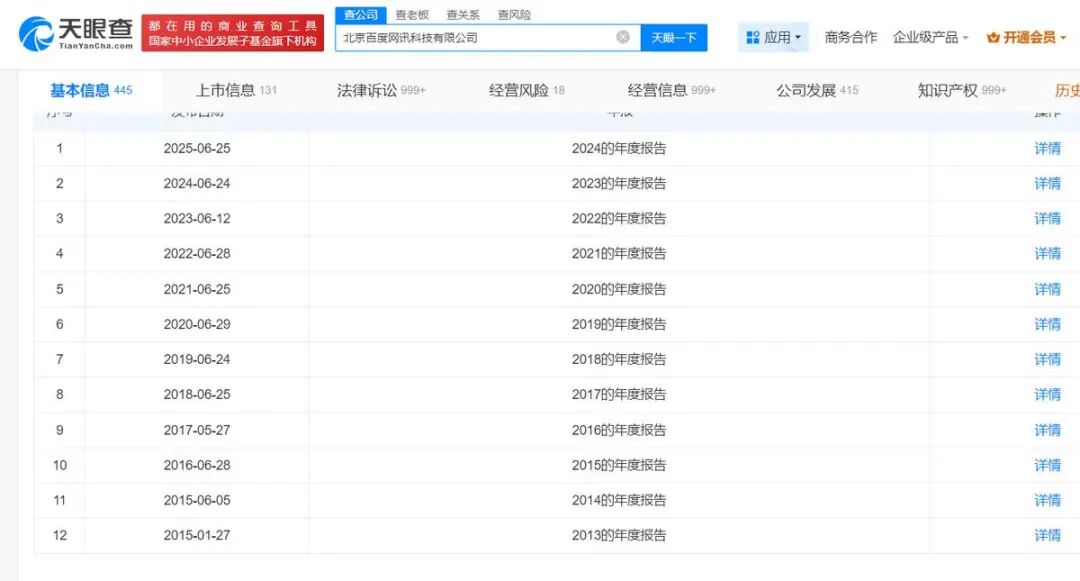Image resolution: width=1080 pixels, height=581 pixels.
Task: Select the 查风险 search tab
Action: [514, 15]
